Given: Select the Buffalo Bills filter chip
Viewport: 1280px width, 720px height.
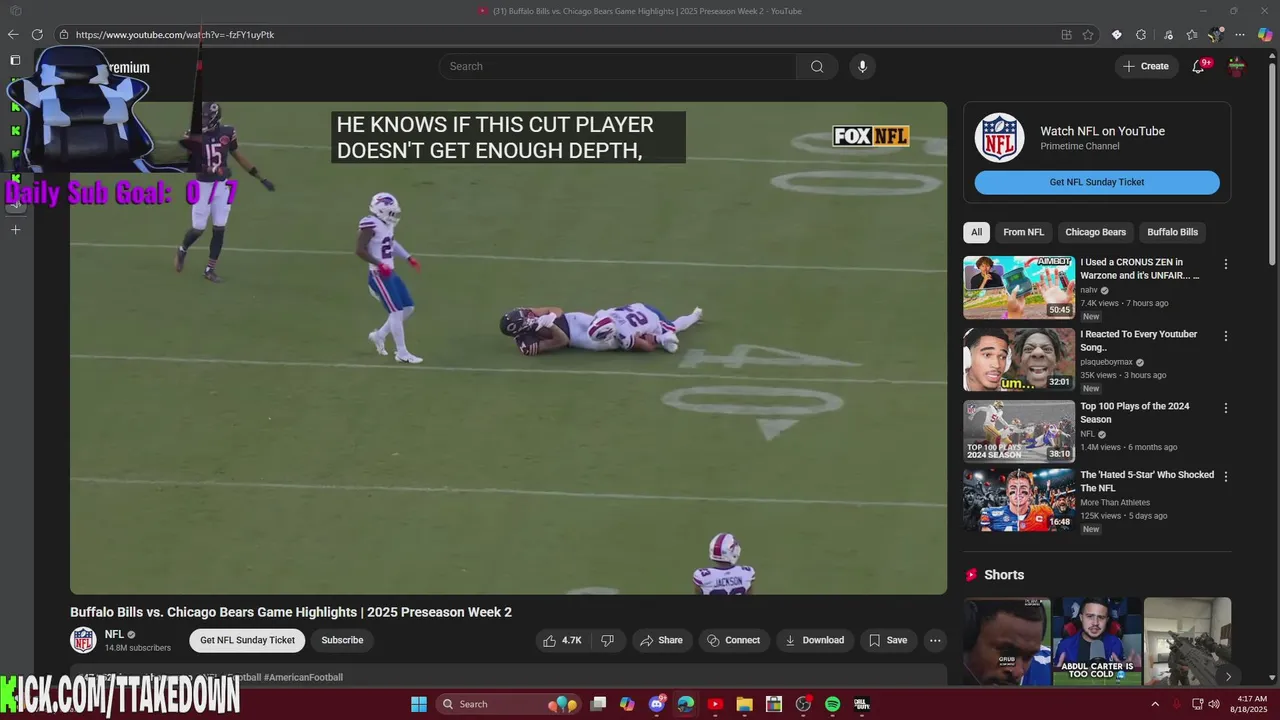Looking at the screenshot, I should (1172, 232).
